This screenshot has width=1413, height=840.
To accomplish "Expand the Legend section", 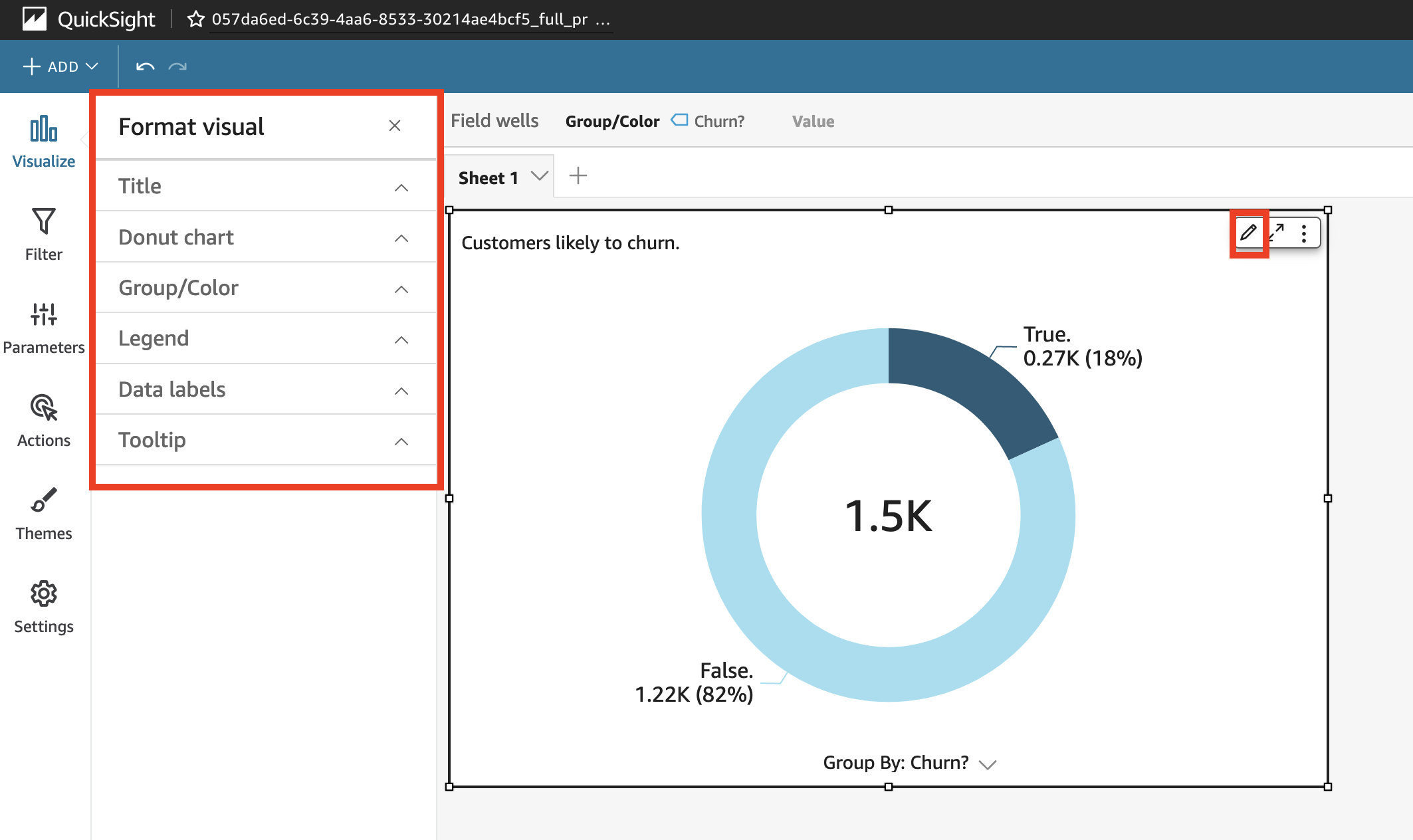I will tap(266, 339).
